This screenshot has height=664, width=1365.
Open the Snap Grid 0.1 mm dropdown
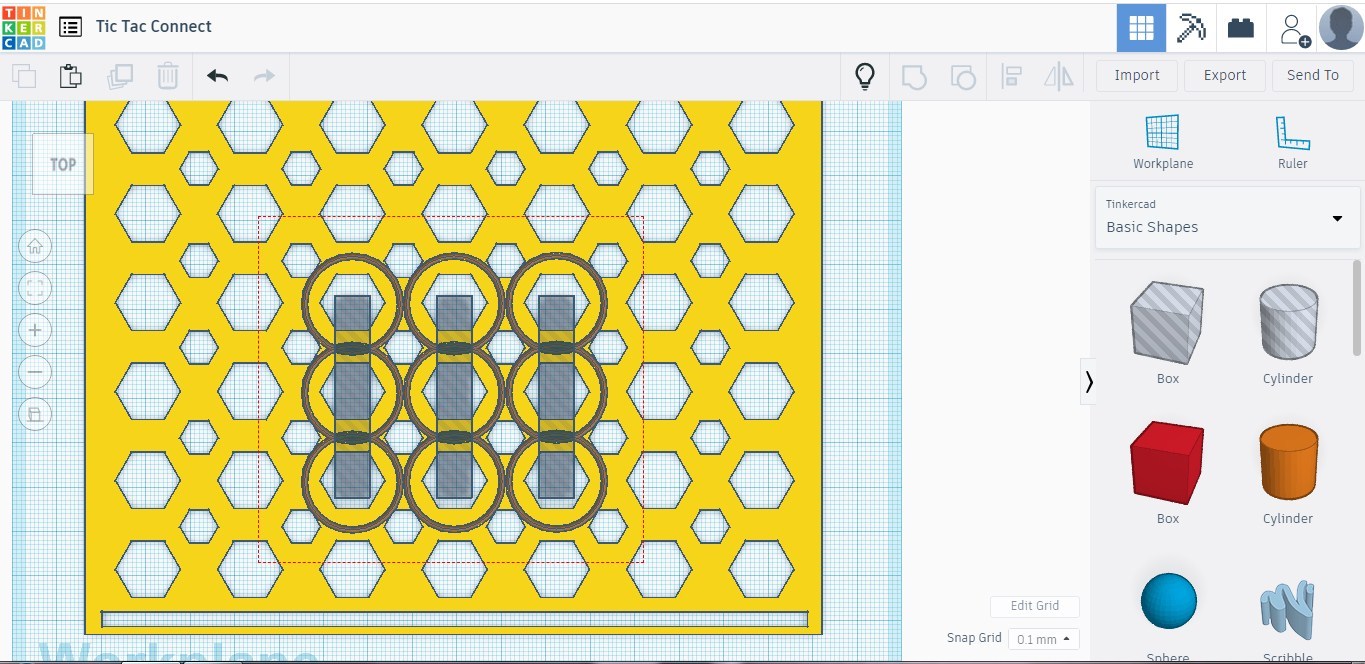tap(1043, 639)
